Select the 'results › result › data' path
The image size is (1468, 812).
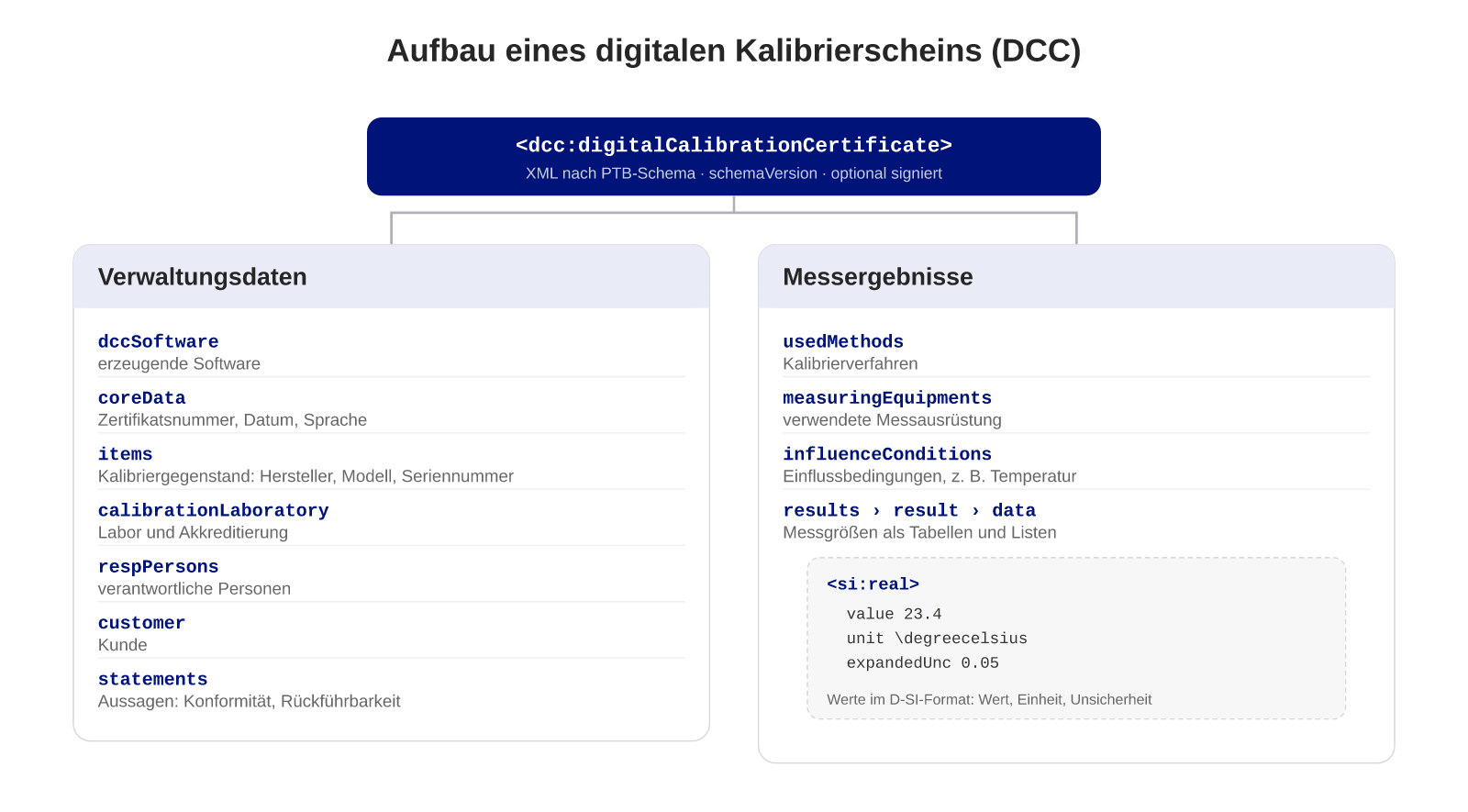pos(909,510)
